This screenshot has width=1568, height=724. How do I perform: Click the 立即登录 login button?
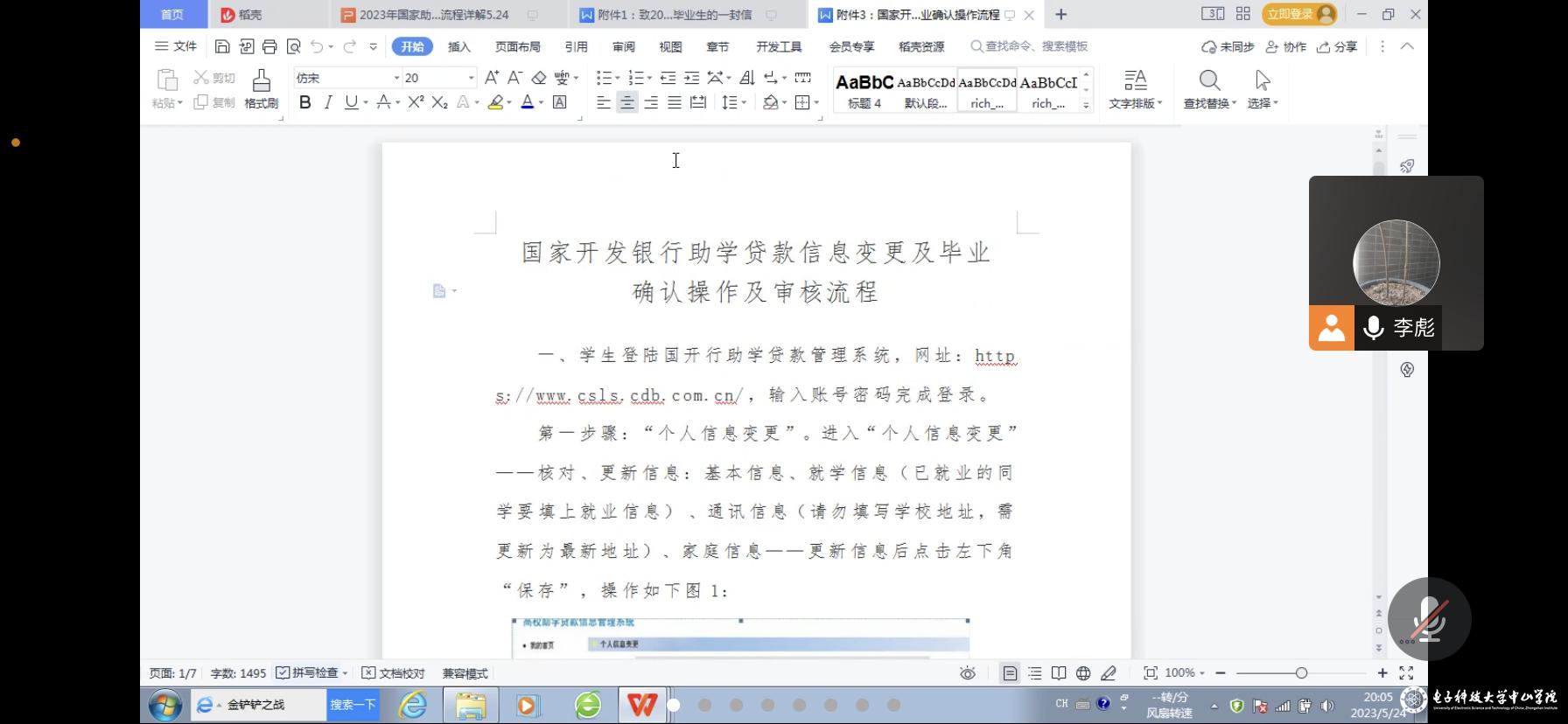pyautogui.click(x=1299, y=14)
